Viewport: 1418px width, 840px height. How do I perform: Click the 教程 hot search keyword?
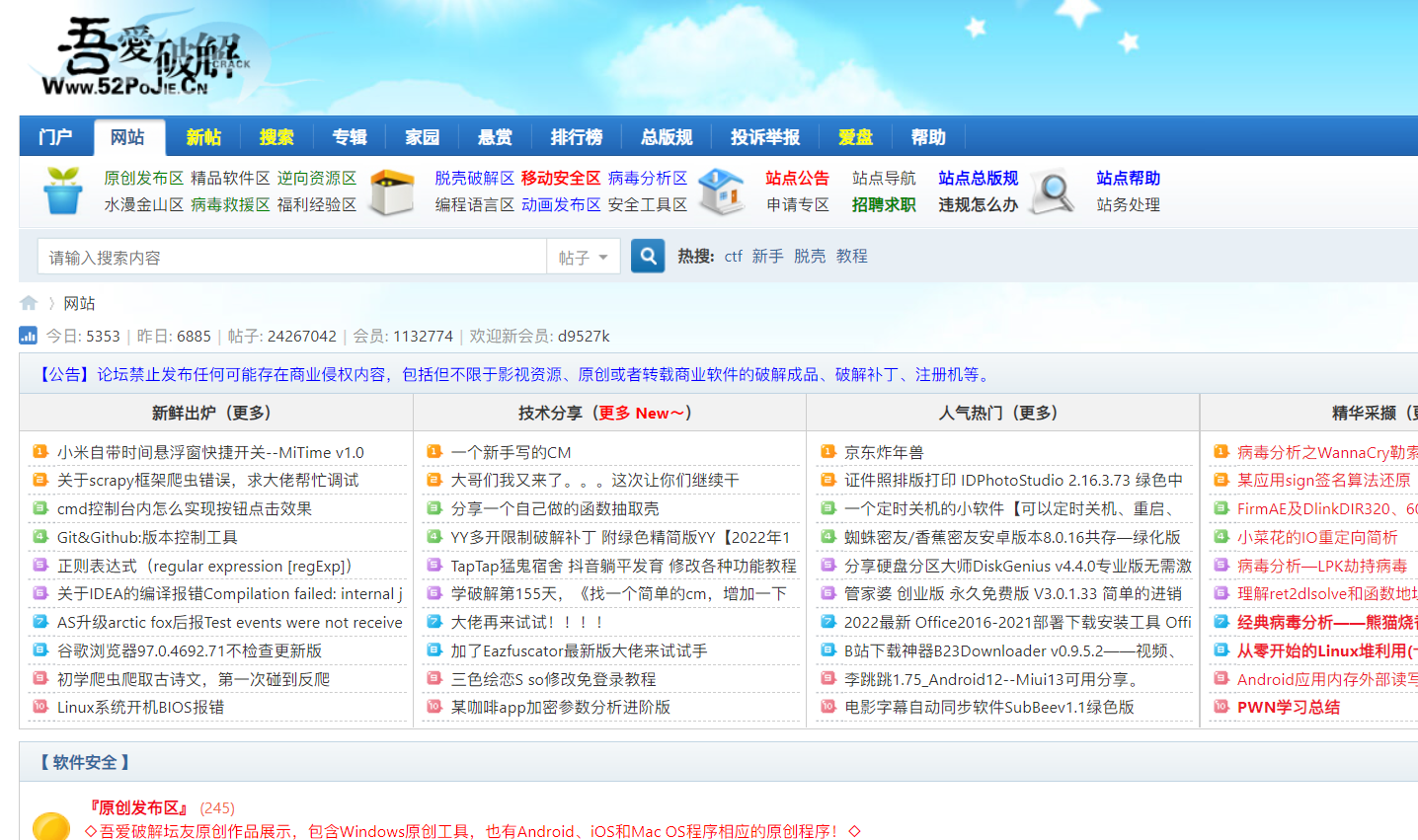852,256
